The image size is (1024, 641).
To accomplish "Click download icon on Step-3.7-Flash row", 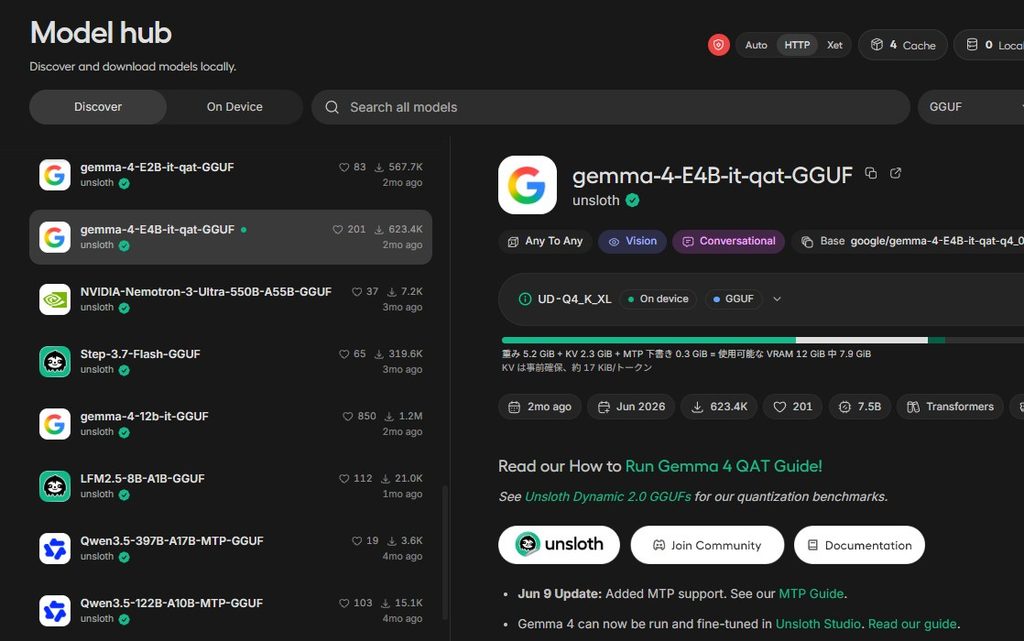I will 379,354.
